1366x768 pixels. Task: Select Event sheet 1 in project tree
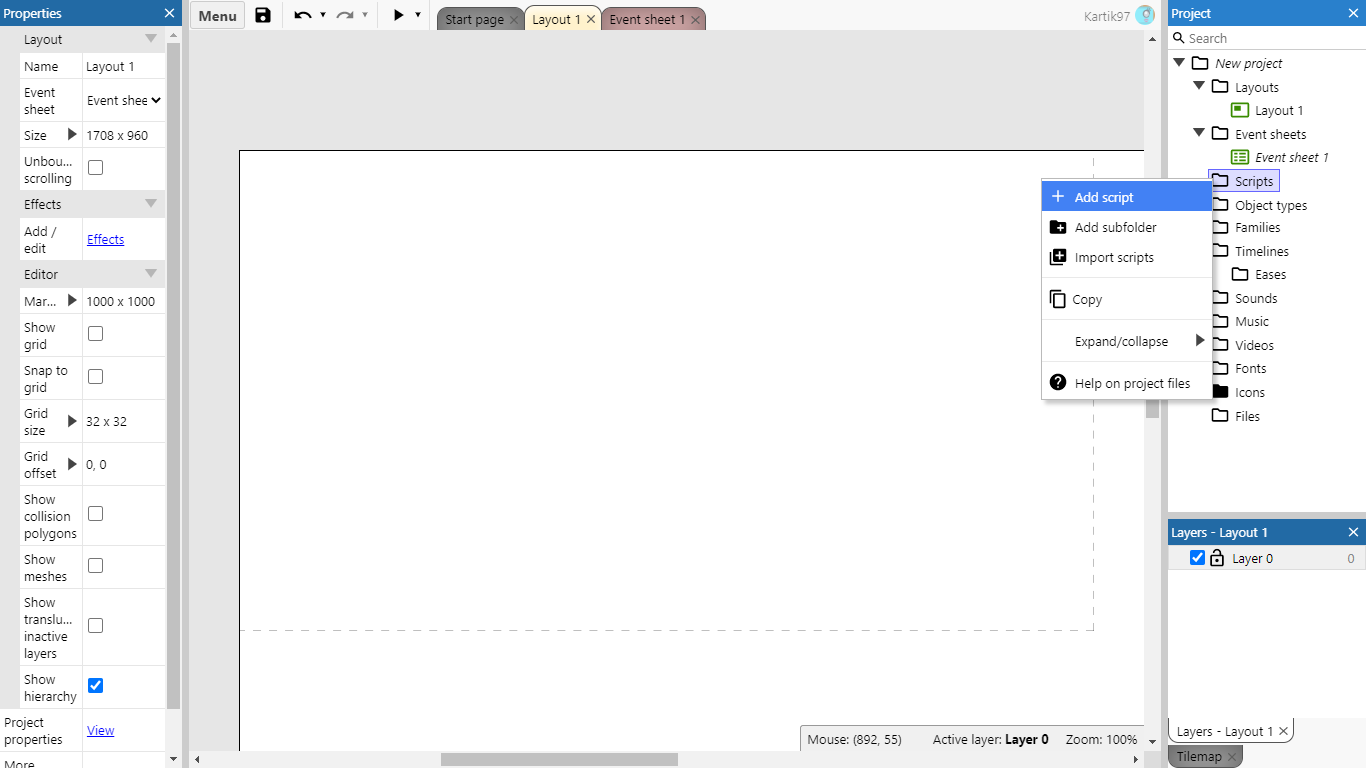1292,157
